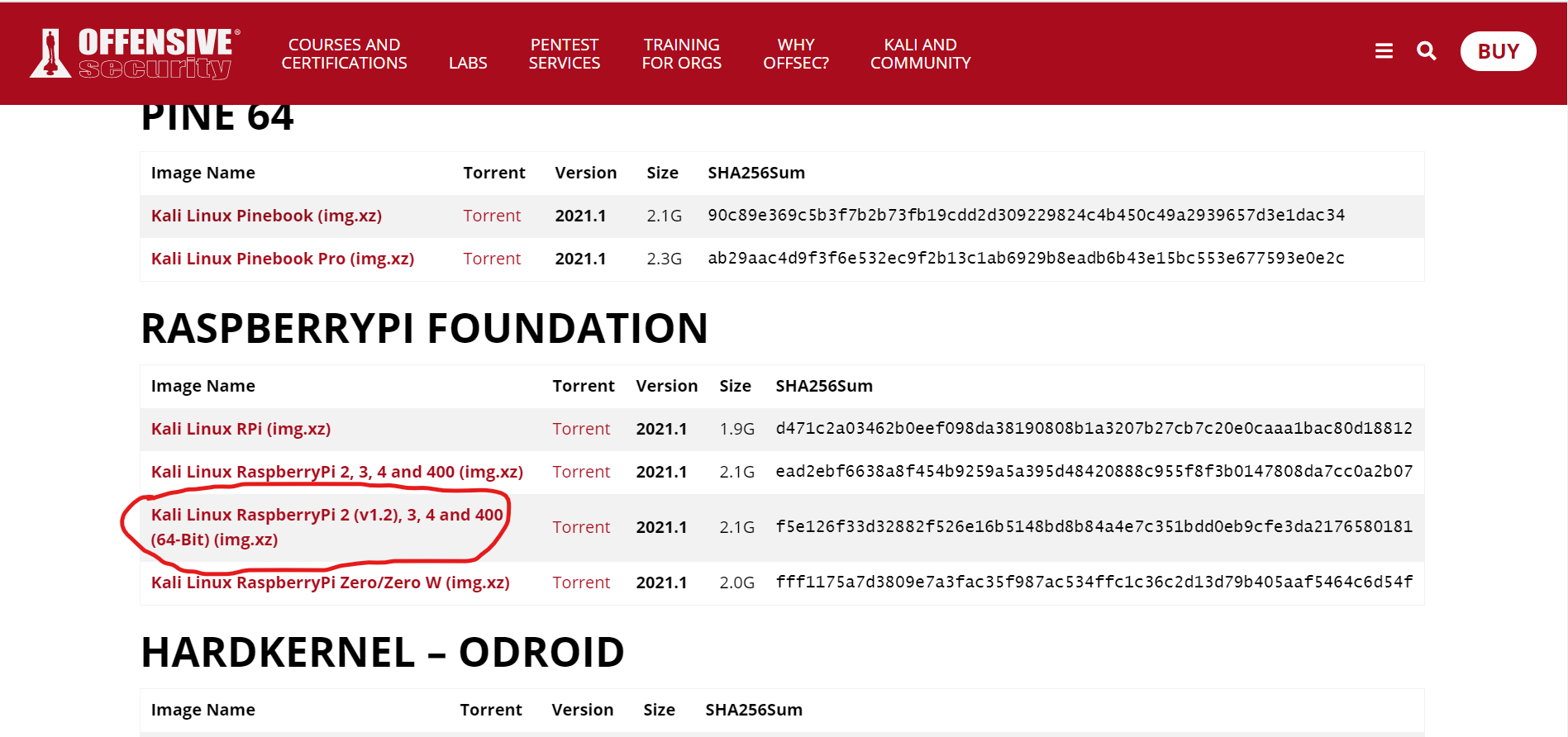
Task: Click the HARDKERNEL – ODROID heading
Action: click(x=383, y=652)
